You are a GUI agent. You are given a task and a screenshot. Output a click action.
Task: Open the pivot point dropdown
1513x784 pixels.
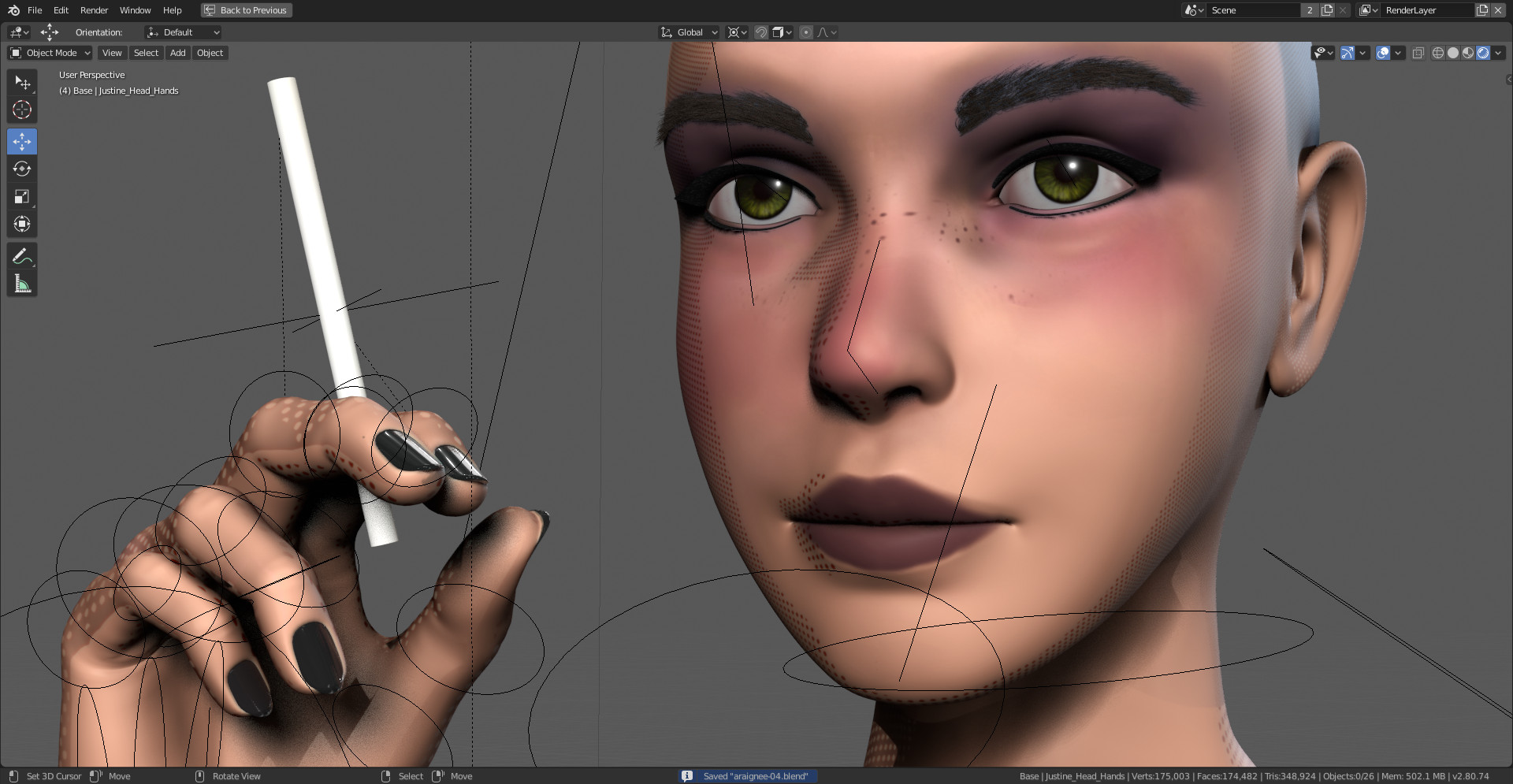738,32
